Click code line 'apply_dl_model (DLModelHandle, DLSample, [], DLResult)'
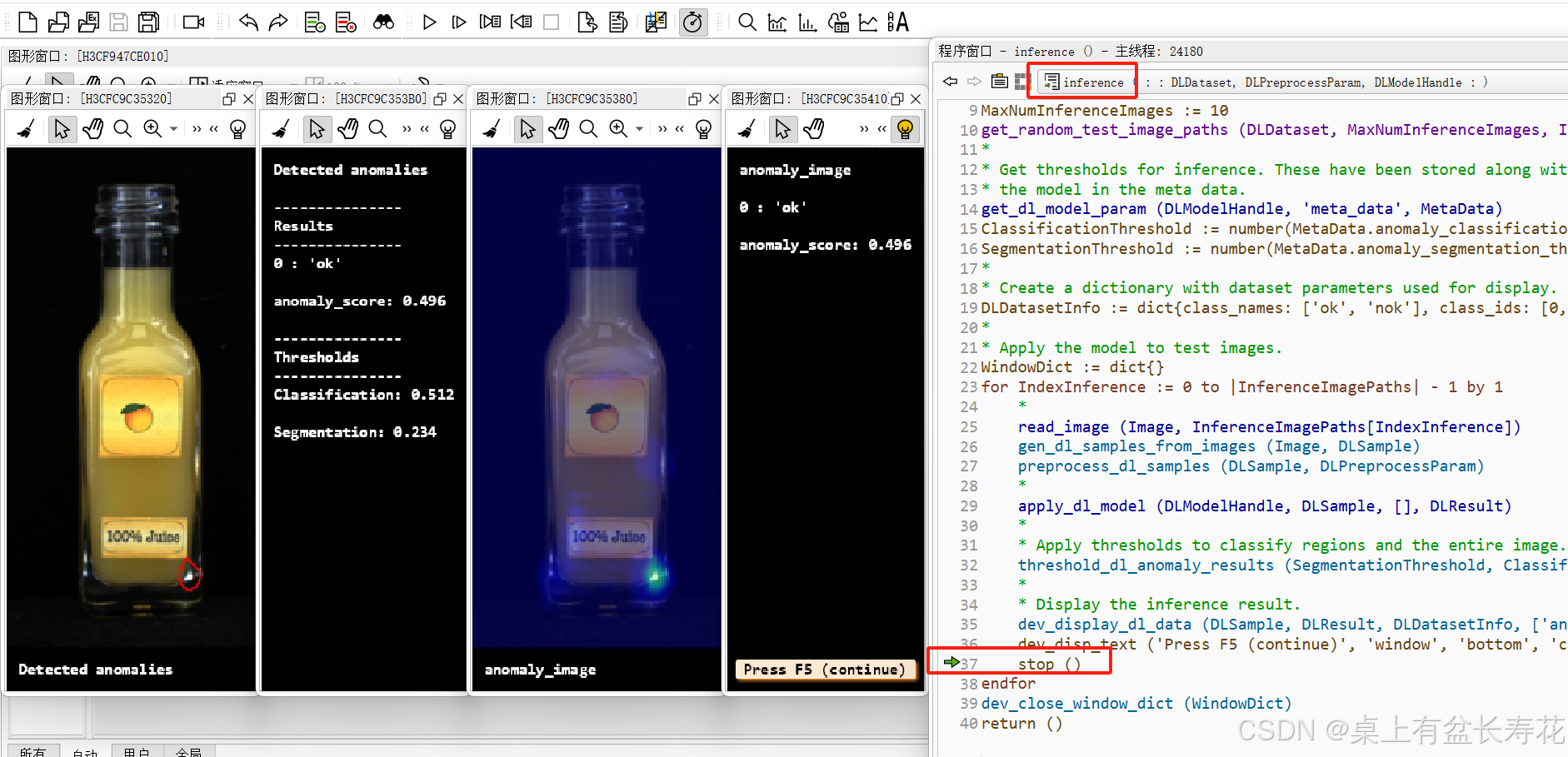The width and height of the screenshot is (1568, 757). point(1264,506)
